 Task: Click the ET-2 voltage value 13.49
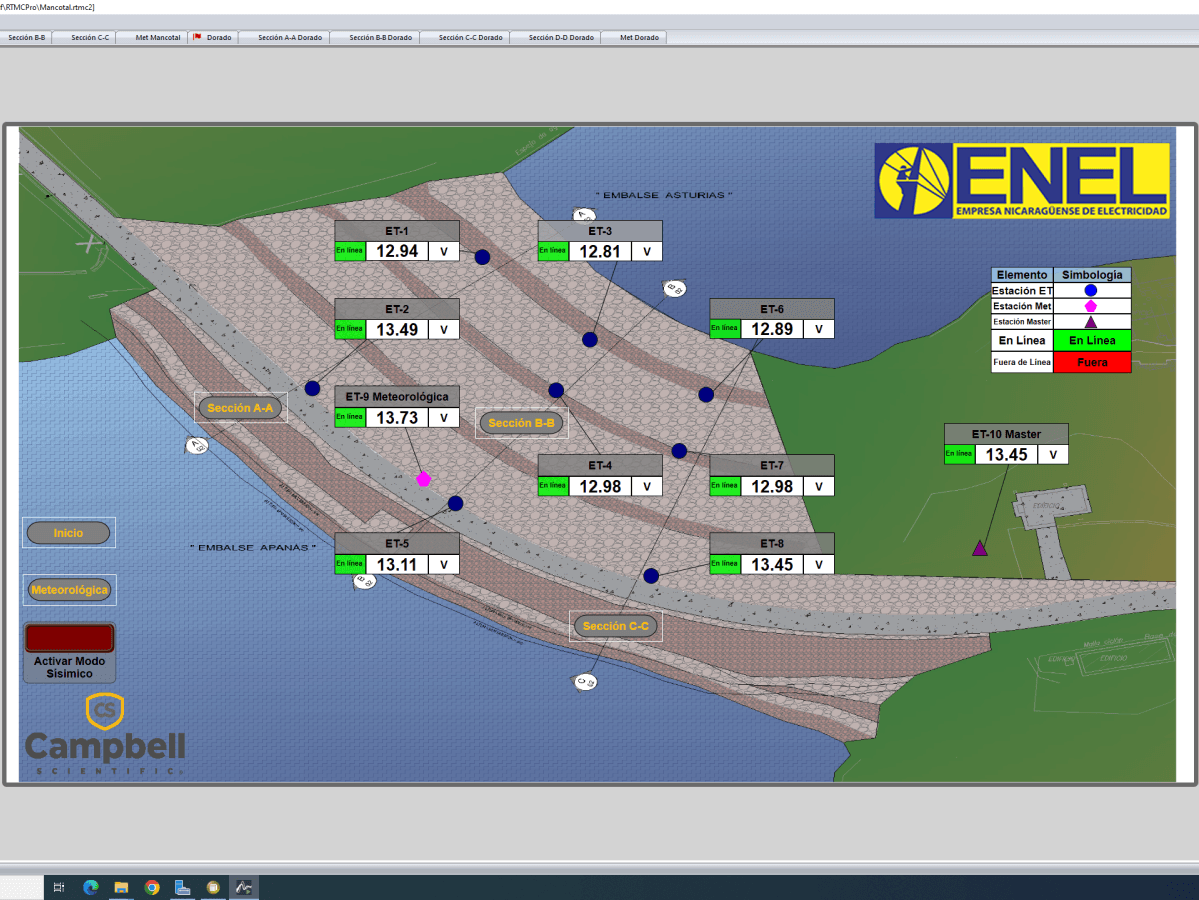pos(397,330)
